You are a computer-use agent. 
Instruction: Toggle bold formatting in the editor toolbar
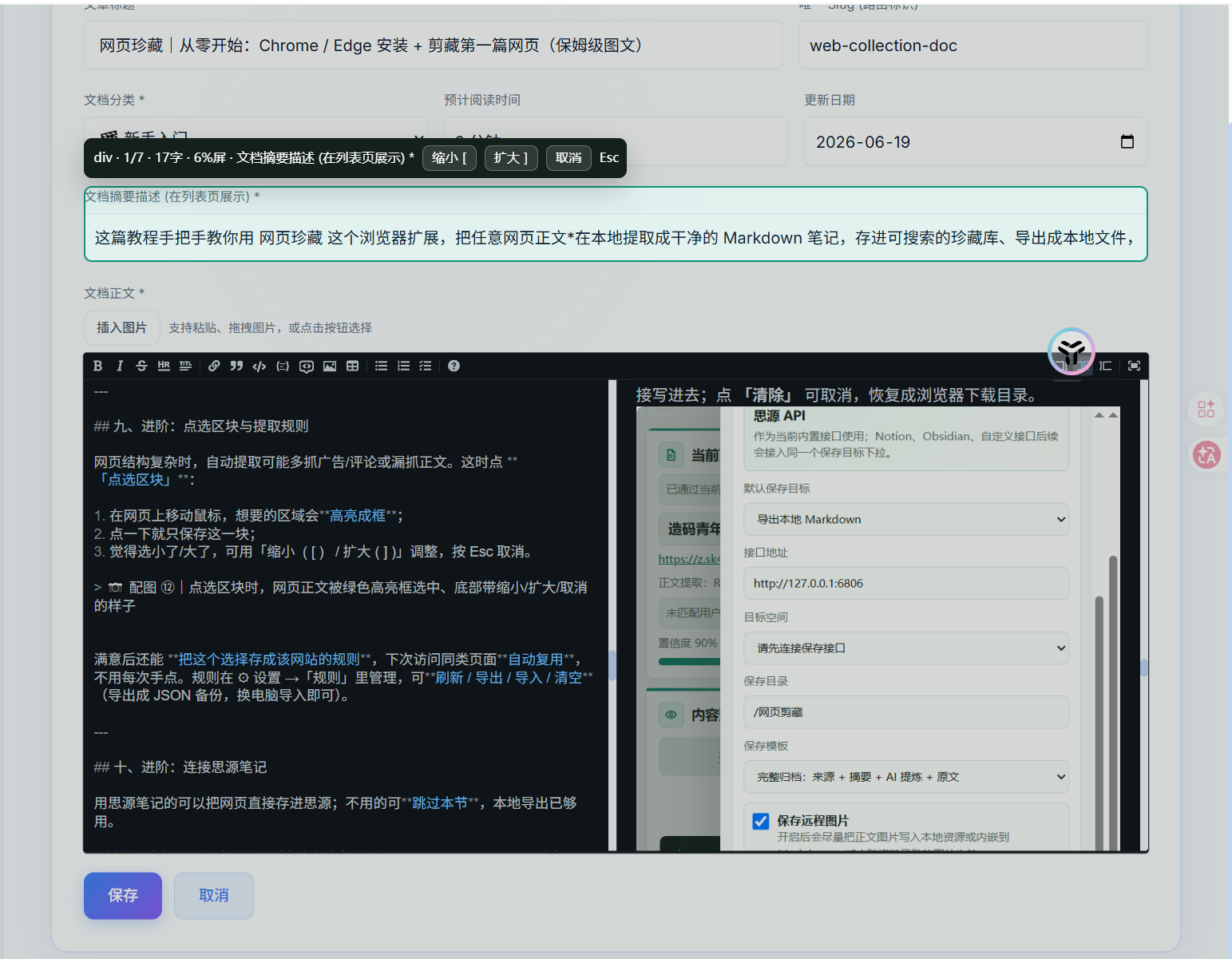(97, 366)
